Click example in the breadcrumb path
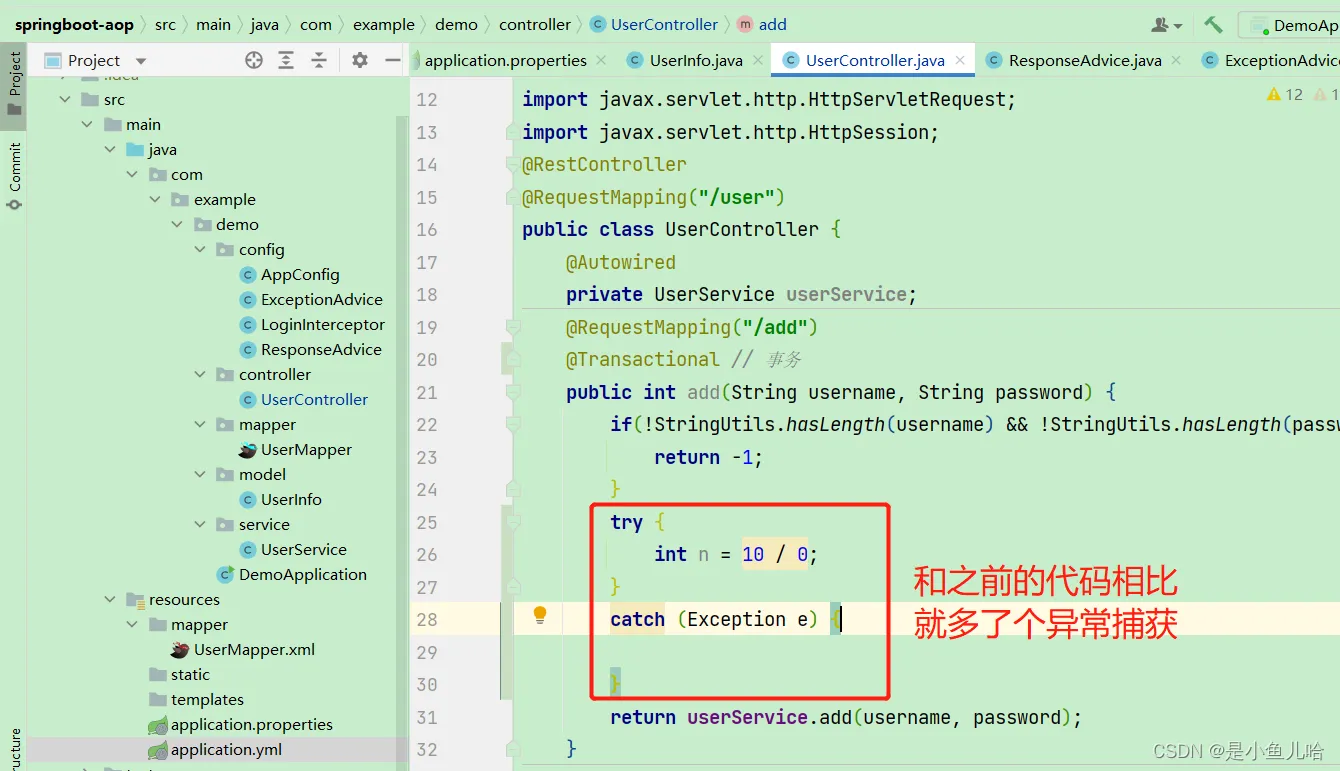1340x771 pixels. click(384, 24)
